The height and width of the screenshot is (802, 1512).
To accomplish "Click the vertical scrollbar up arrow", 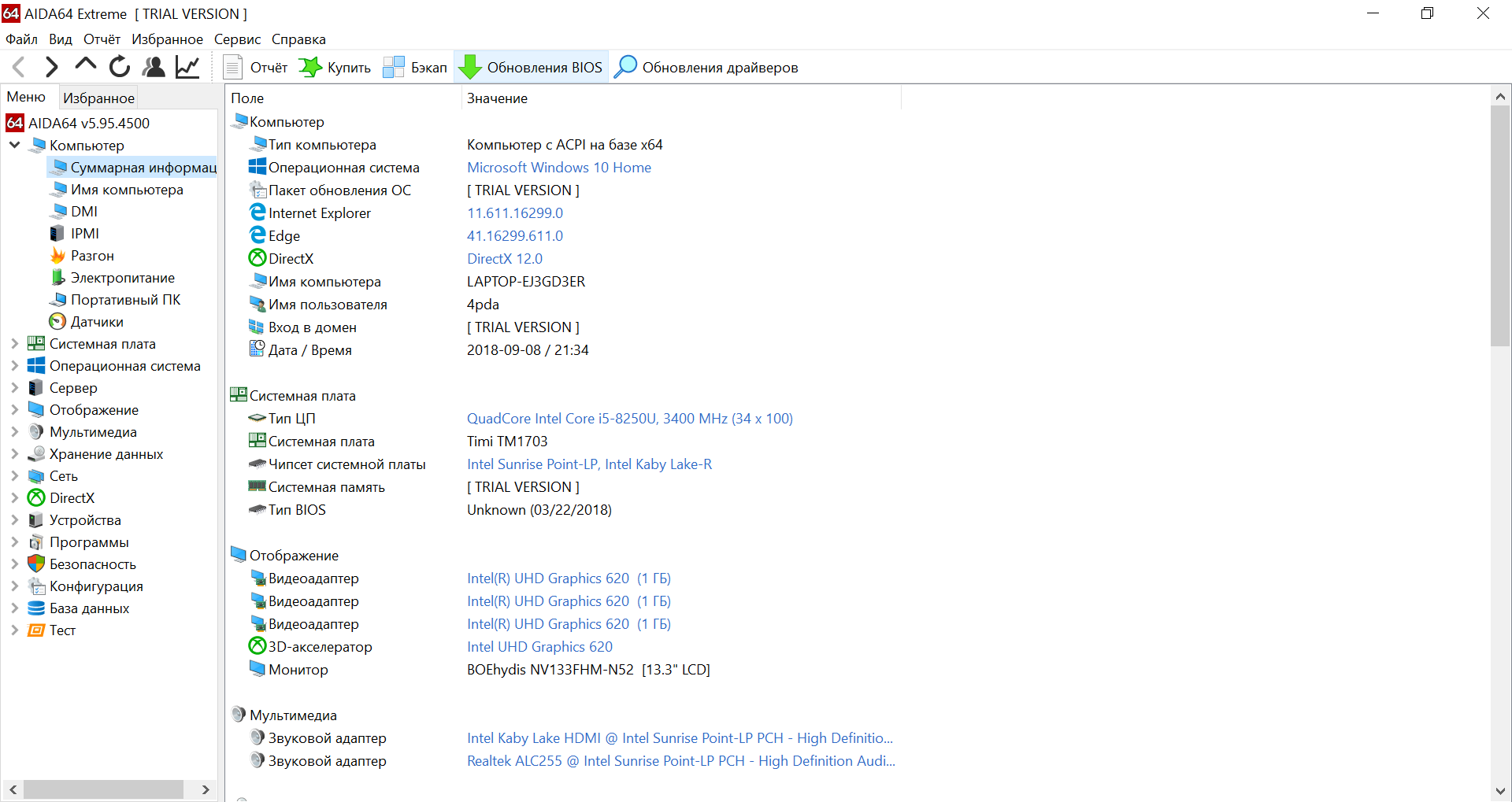I will (1500, 96).
